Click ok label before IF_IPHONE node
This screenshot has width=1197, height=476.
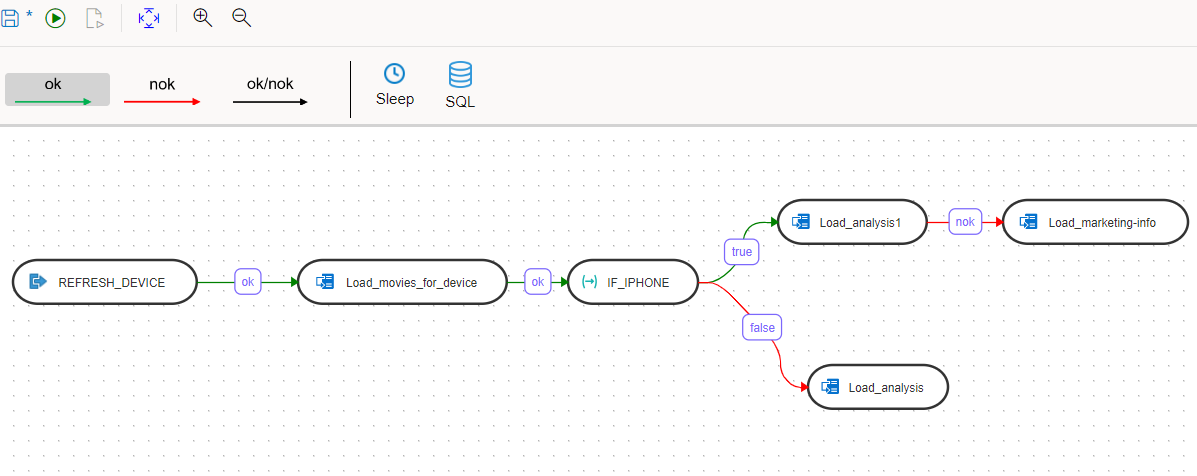point(537,282)
